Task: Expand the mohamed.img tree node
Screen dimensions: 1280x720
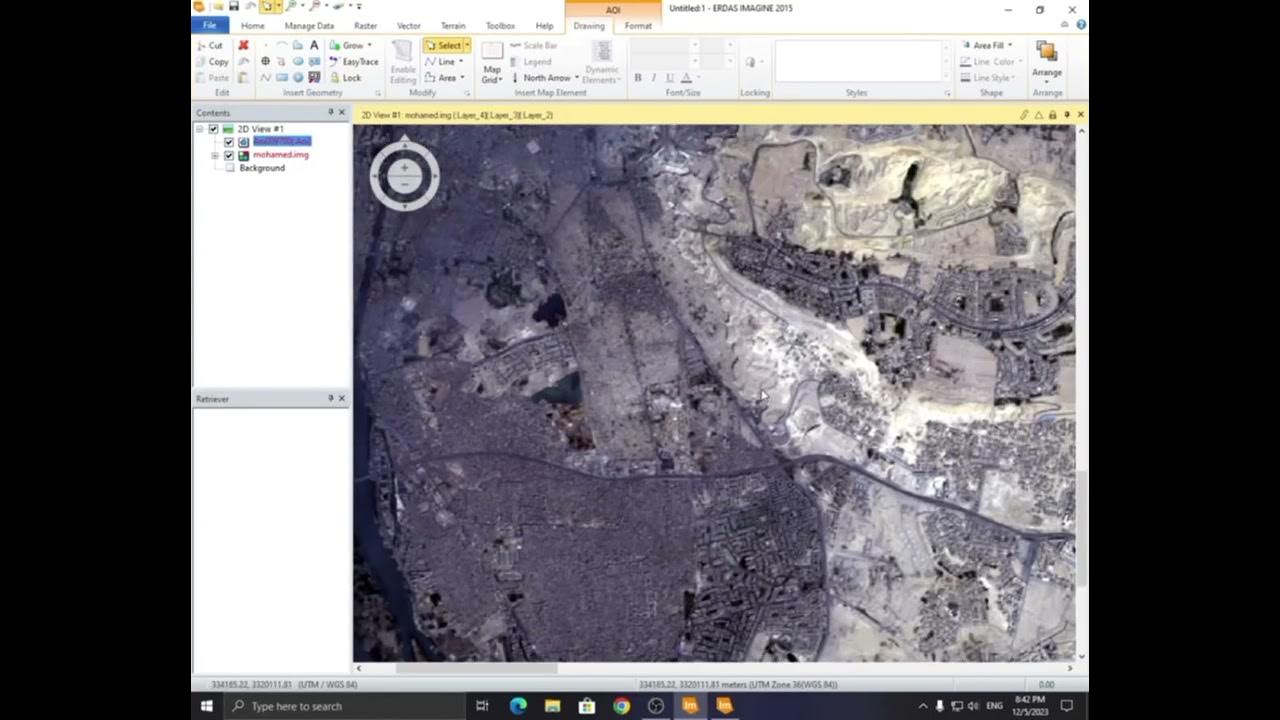Action: 215,155
